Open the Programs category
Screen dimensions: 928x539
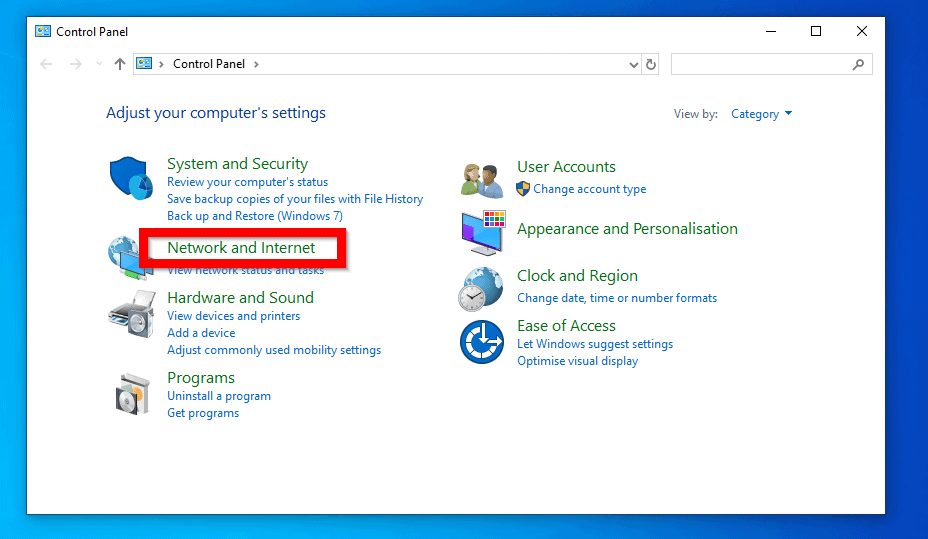tap(201, 377)
